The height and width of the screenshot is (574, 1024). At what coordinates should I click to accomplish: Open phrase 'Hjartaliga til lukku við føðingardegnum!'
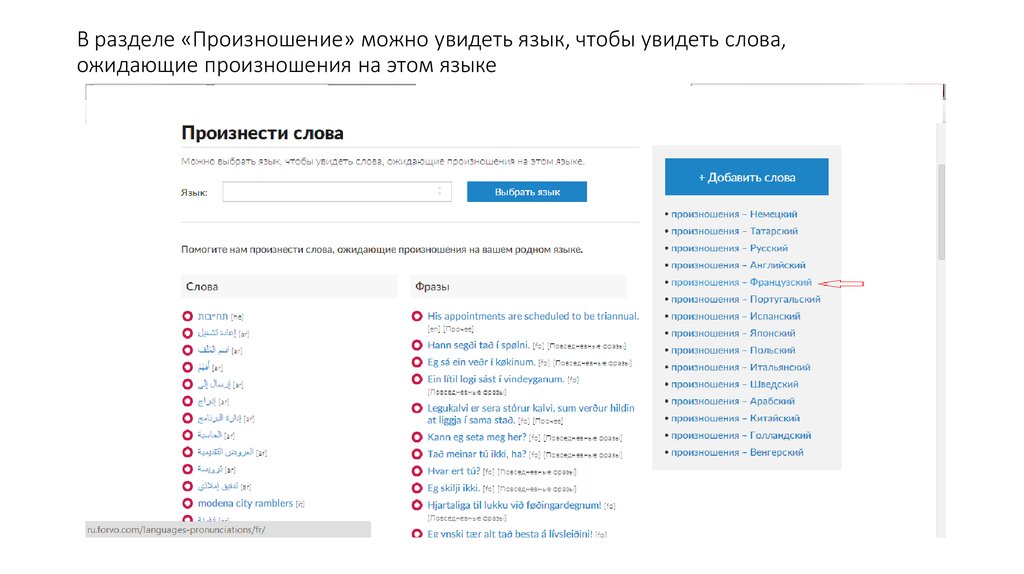[515, 505]
